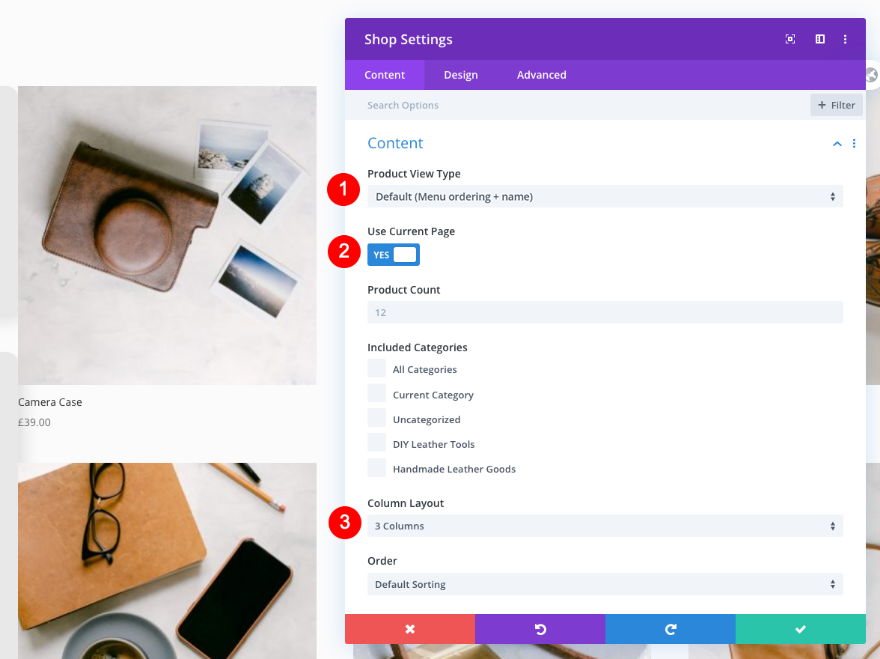Undo the last change

coord(540,629)
